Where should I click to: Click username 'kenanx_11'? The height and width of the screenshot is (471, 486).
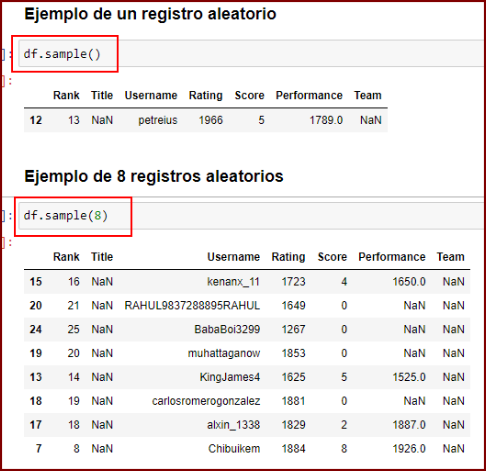[x=233, y=282]
